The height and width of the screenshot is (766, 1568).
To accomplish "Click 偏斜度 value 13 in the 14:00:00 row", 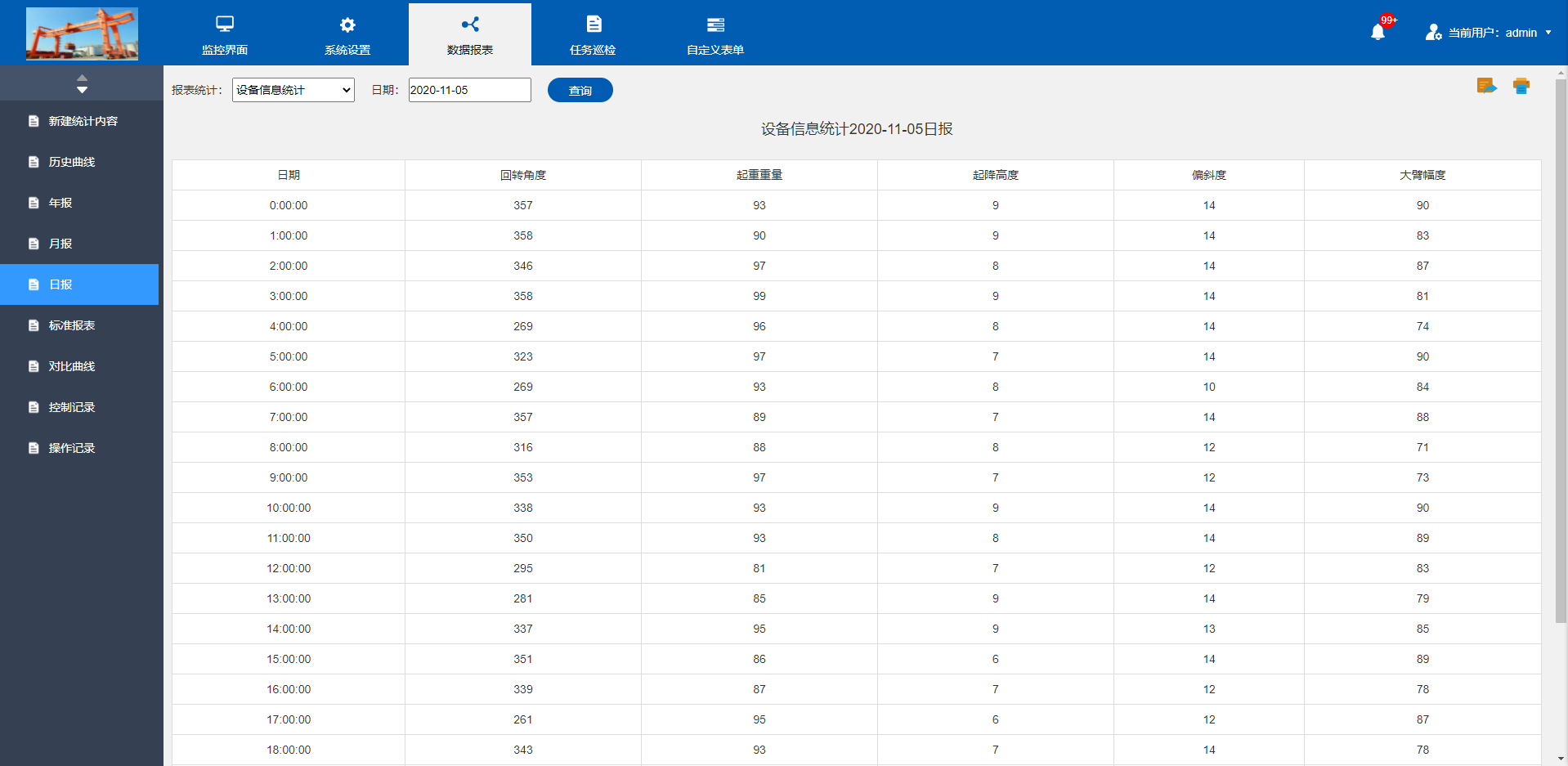I will pyautogui.click(x=1209, y=629).
